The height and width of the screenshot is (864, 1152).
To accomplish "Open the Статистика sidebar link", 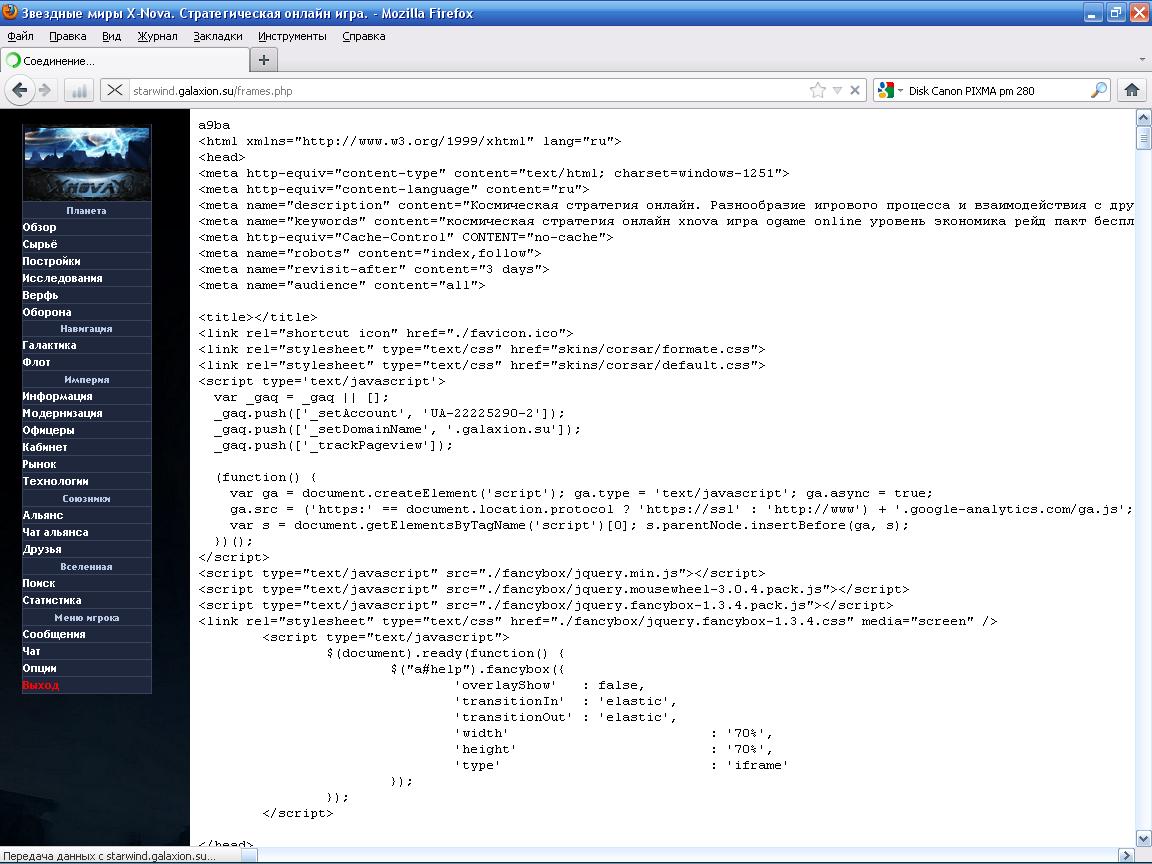I will (x=51, y=600).
